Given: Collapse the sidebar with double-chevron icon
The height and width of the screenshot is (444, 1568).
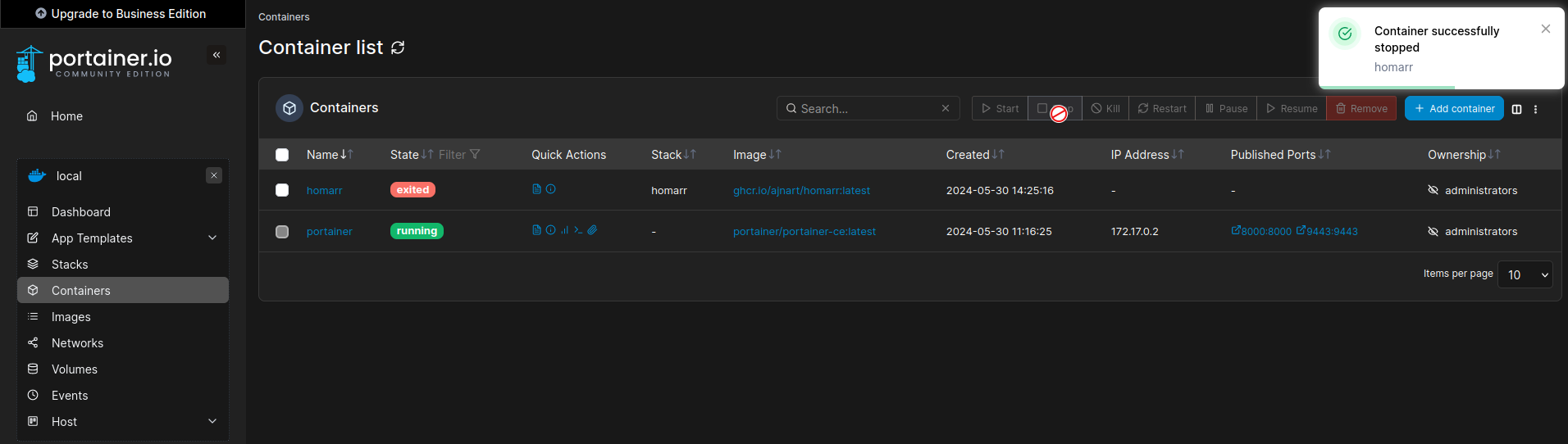Looking at the screenshot, I should 217,55.
